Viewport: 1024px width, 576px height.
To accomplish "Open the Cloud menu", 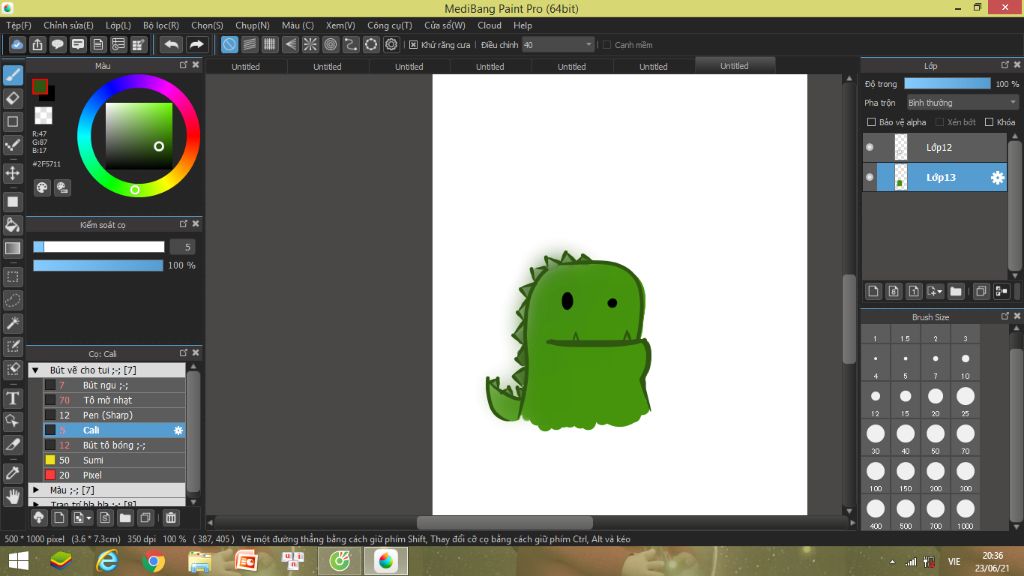I will coord(489,25).
